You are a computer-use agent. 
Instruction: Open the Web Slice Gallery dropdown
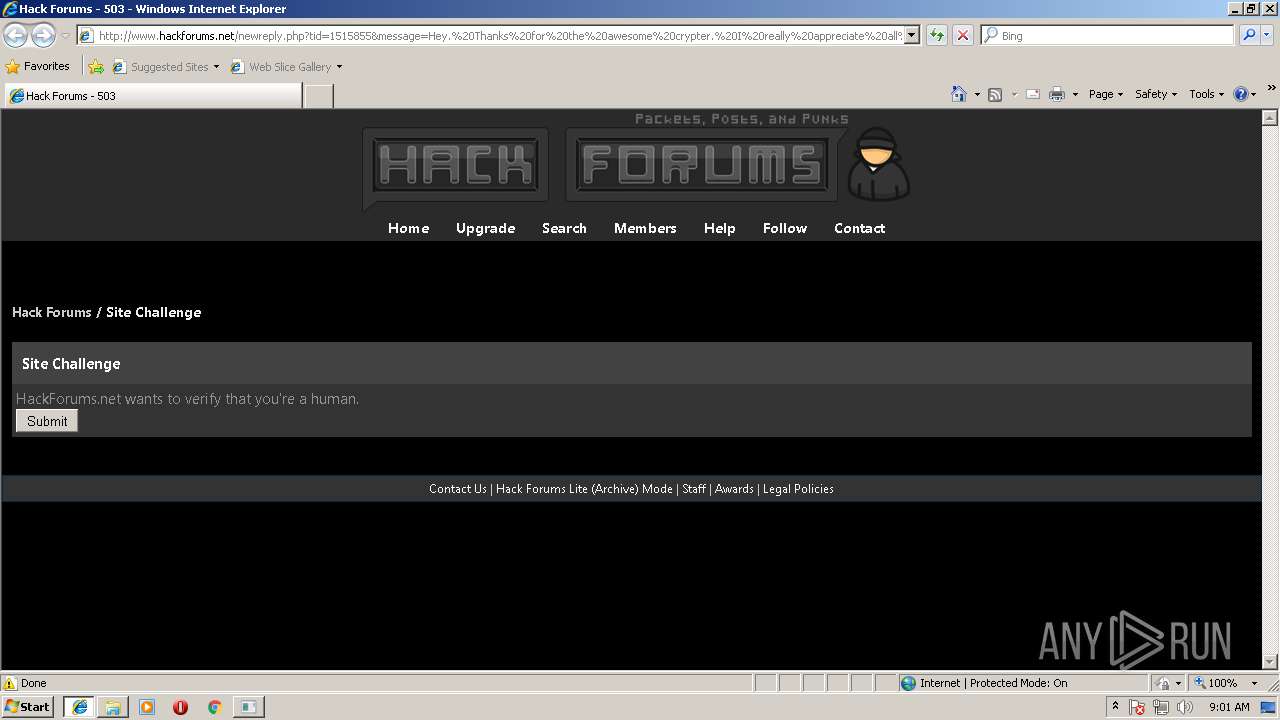pos(286,67)
